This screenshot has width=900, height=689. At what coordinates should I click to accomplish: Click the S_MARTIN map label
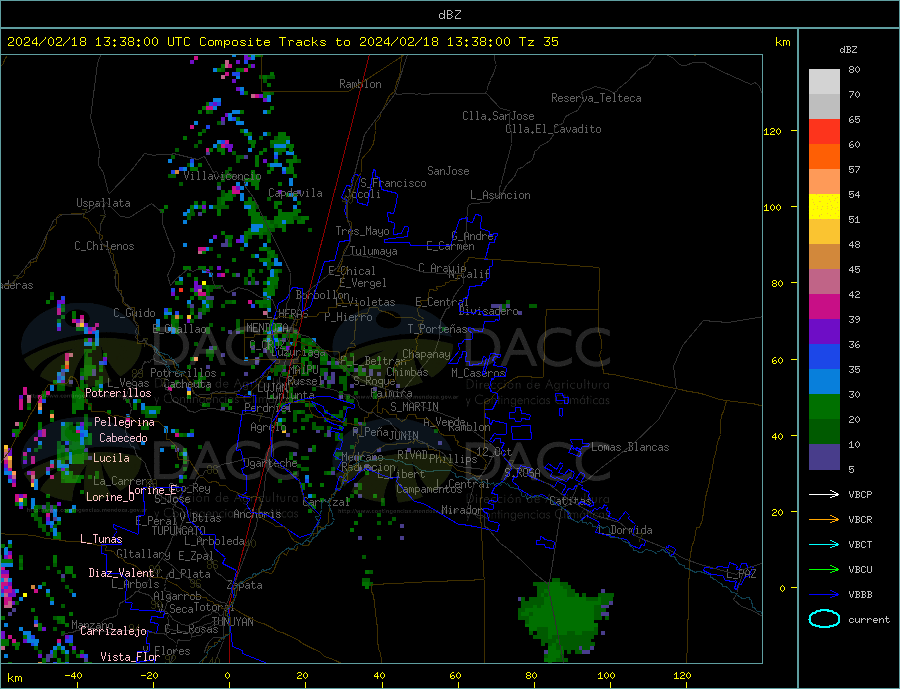414,407
